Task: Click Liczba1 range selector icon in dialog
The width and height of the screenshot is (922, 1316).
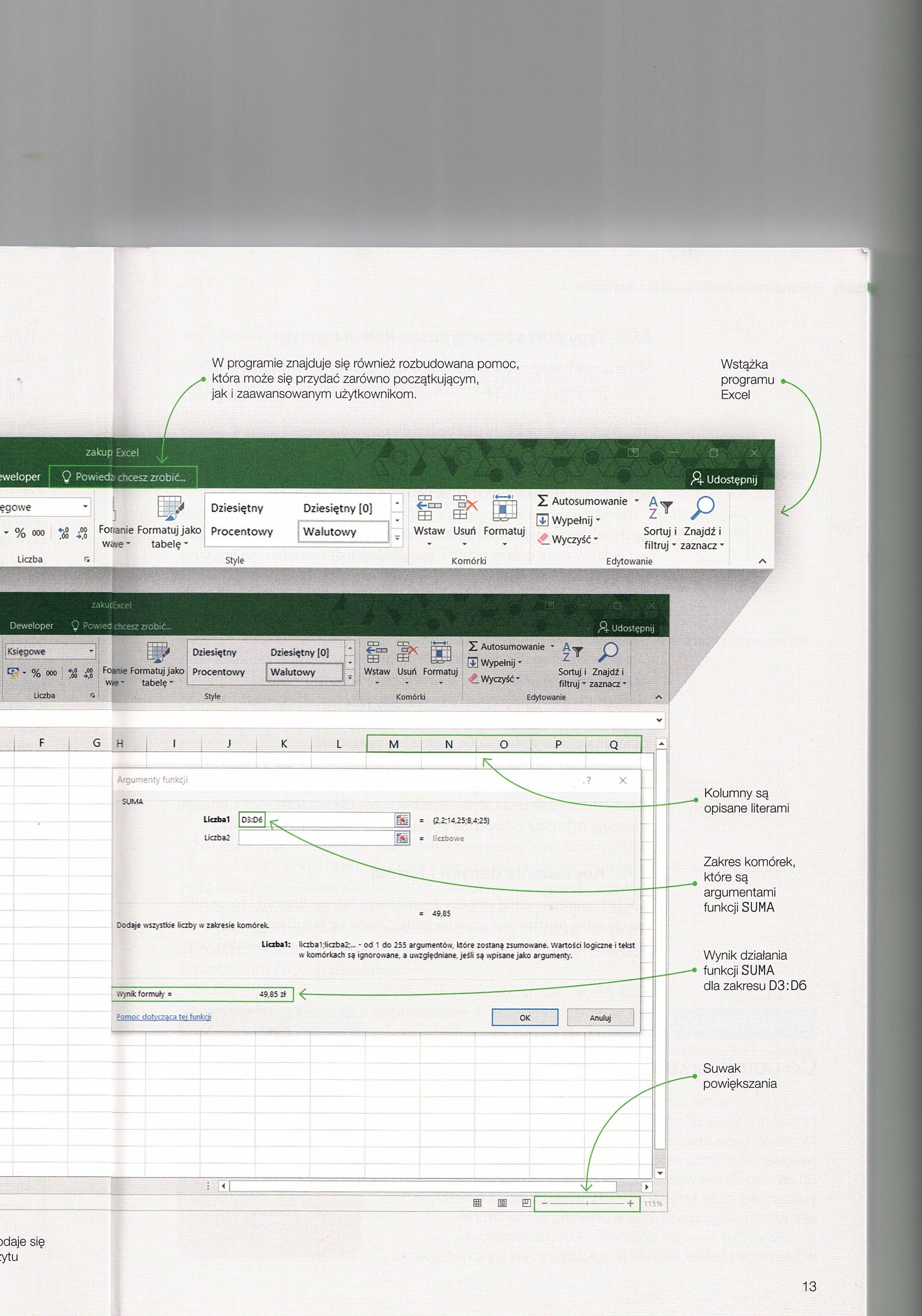Action: click(x=402, y=820)
